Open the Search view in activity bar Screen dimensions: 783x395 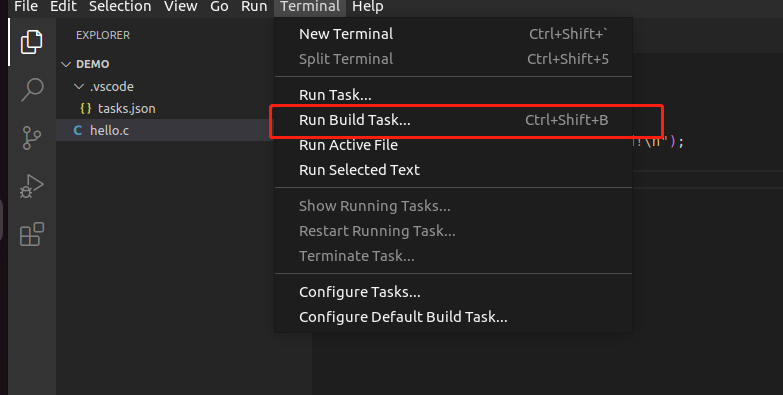click(32, 90)
